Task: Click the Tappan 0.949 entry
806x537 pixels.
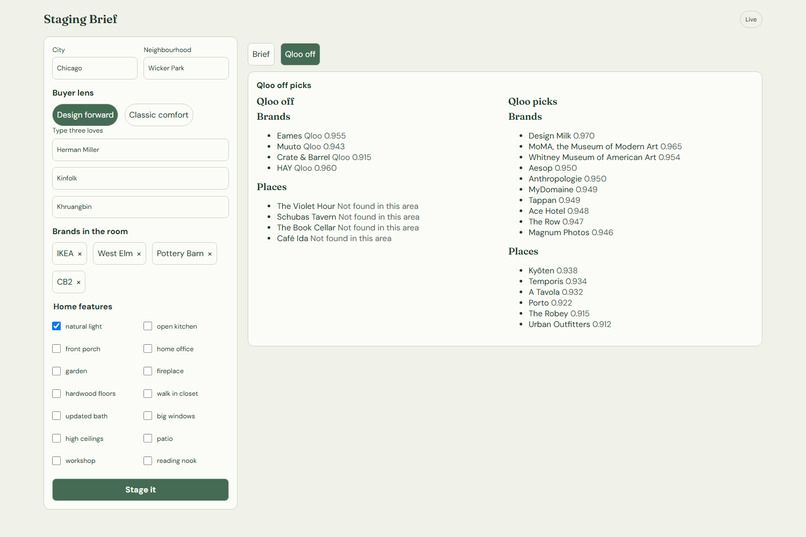Action: point(554,200)
